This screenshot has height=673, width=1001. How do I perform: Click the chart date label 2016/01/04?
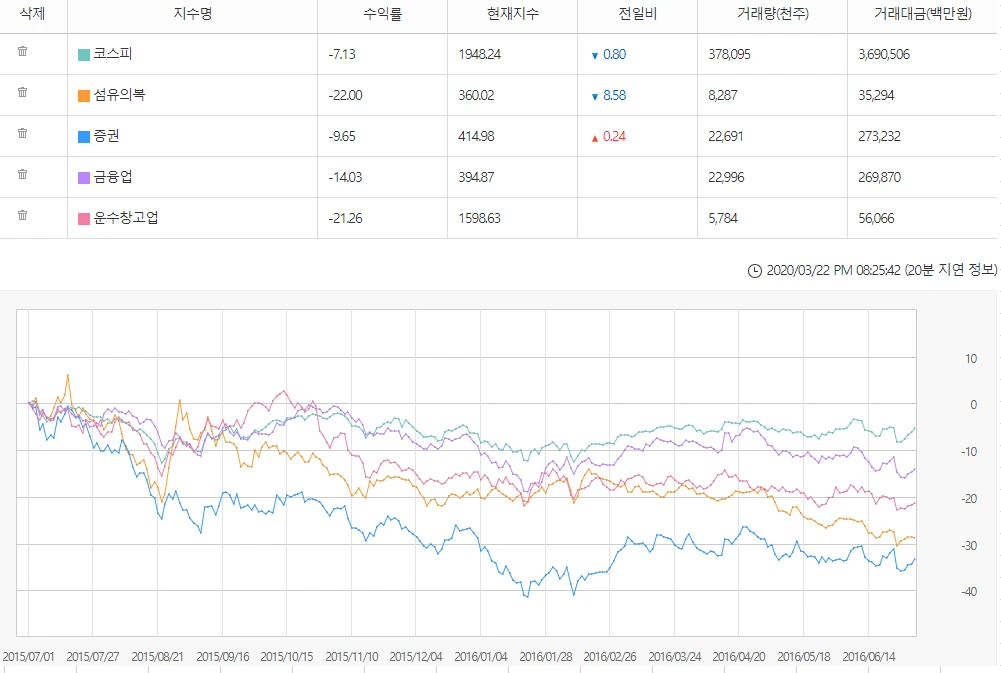(481, 656)
